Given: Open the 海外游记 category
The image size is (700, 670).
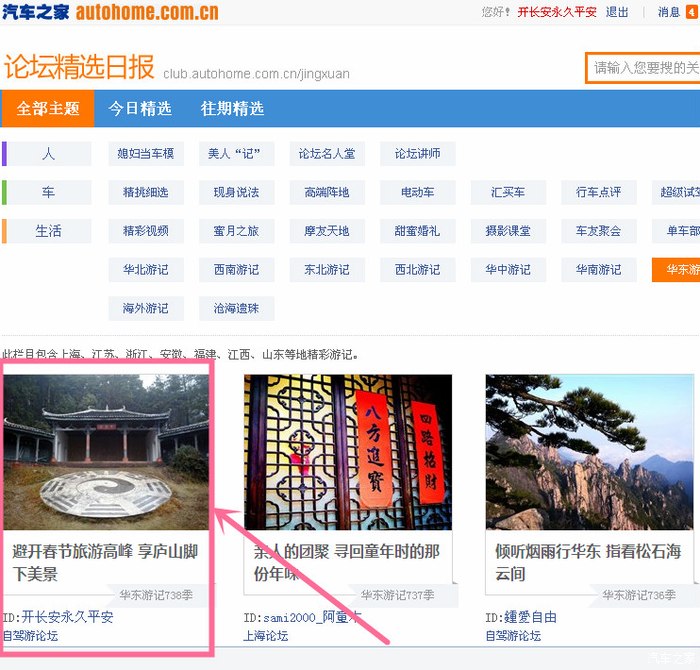Looking at the screenshot, I should pos(145,308).
